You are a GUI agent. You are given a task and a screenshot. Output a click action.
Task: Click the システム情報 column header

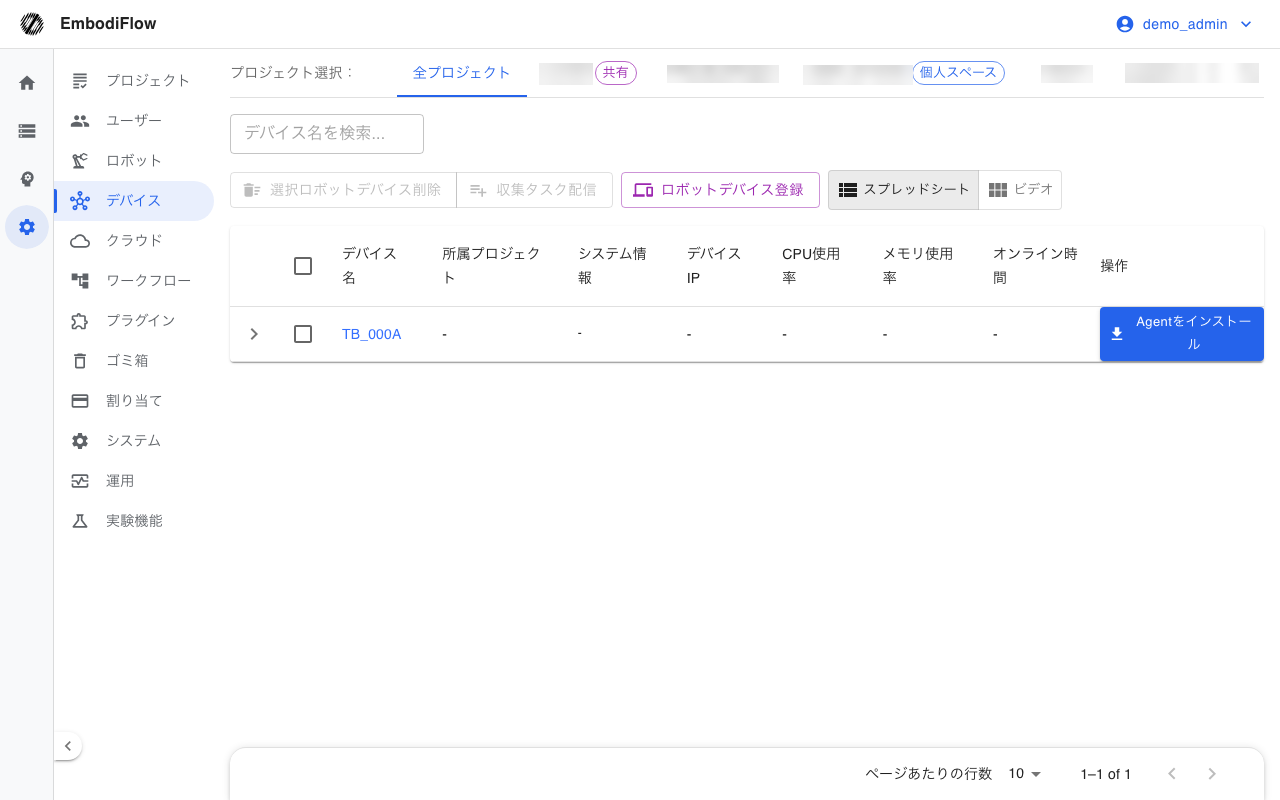pyautogui.click(x=612, y=266)
